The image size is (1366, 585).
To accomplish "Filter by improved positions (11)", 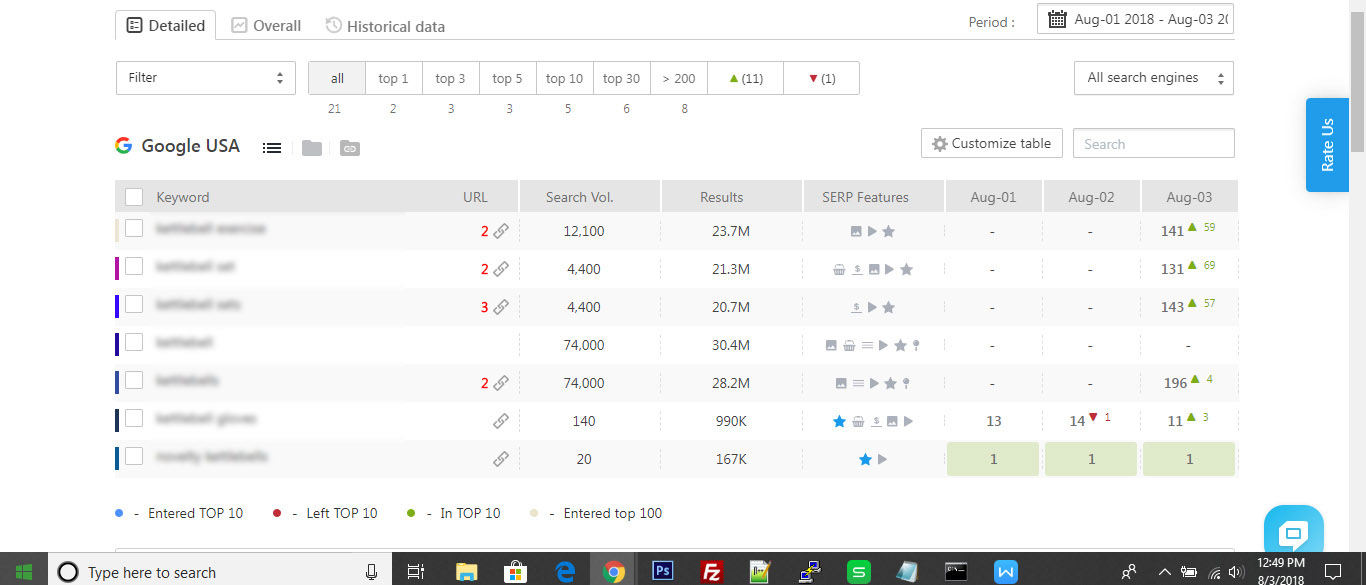I will pyautogui.click(x=746, y=78).
